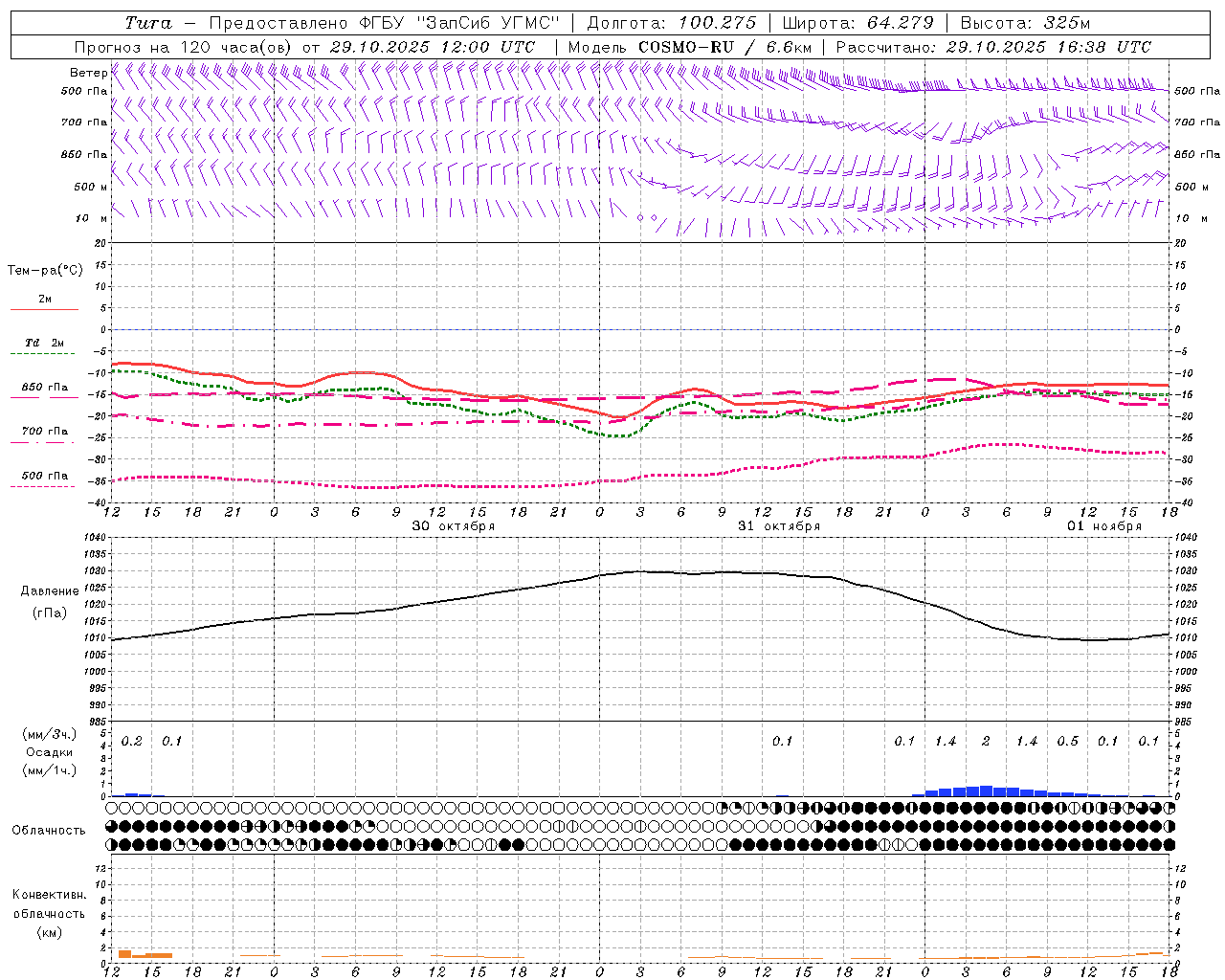Click the "(мм/3ч.)" precipitation unit label
This screenshot has width=1225, height=980.
(50, 734)
